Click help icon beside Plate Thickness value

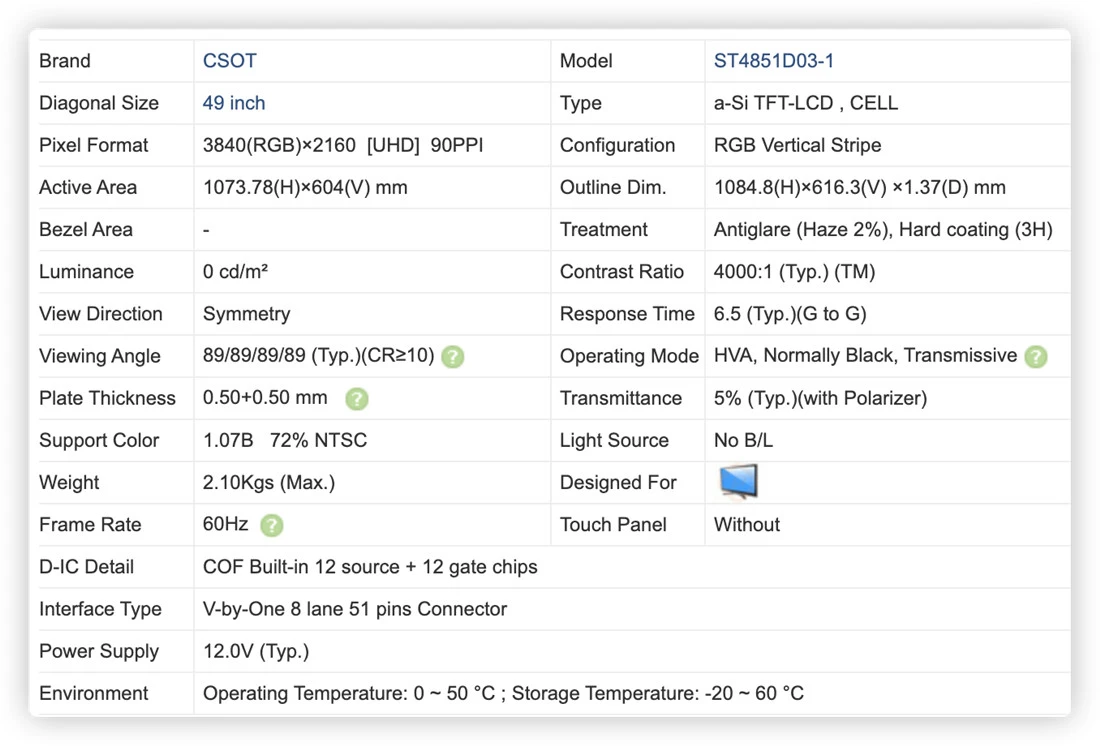356,399
